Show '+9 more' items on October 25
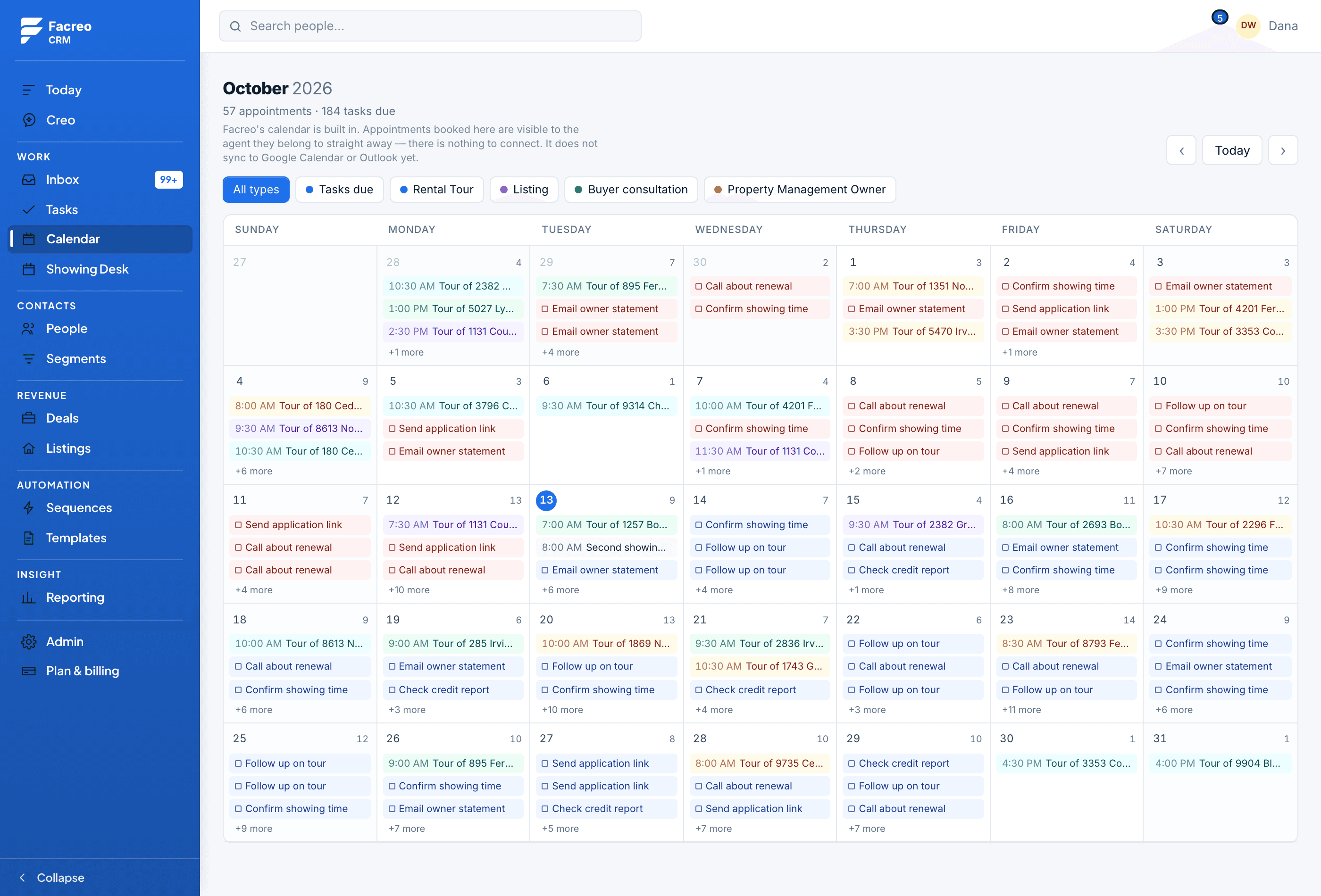The image size is (1321, 896). coord(253,829)
